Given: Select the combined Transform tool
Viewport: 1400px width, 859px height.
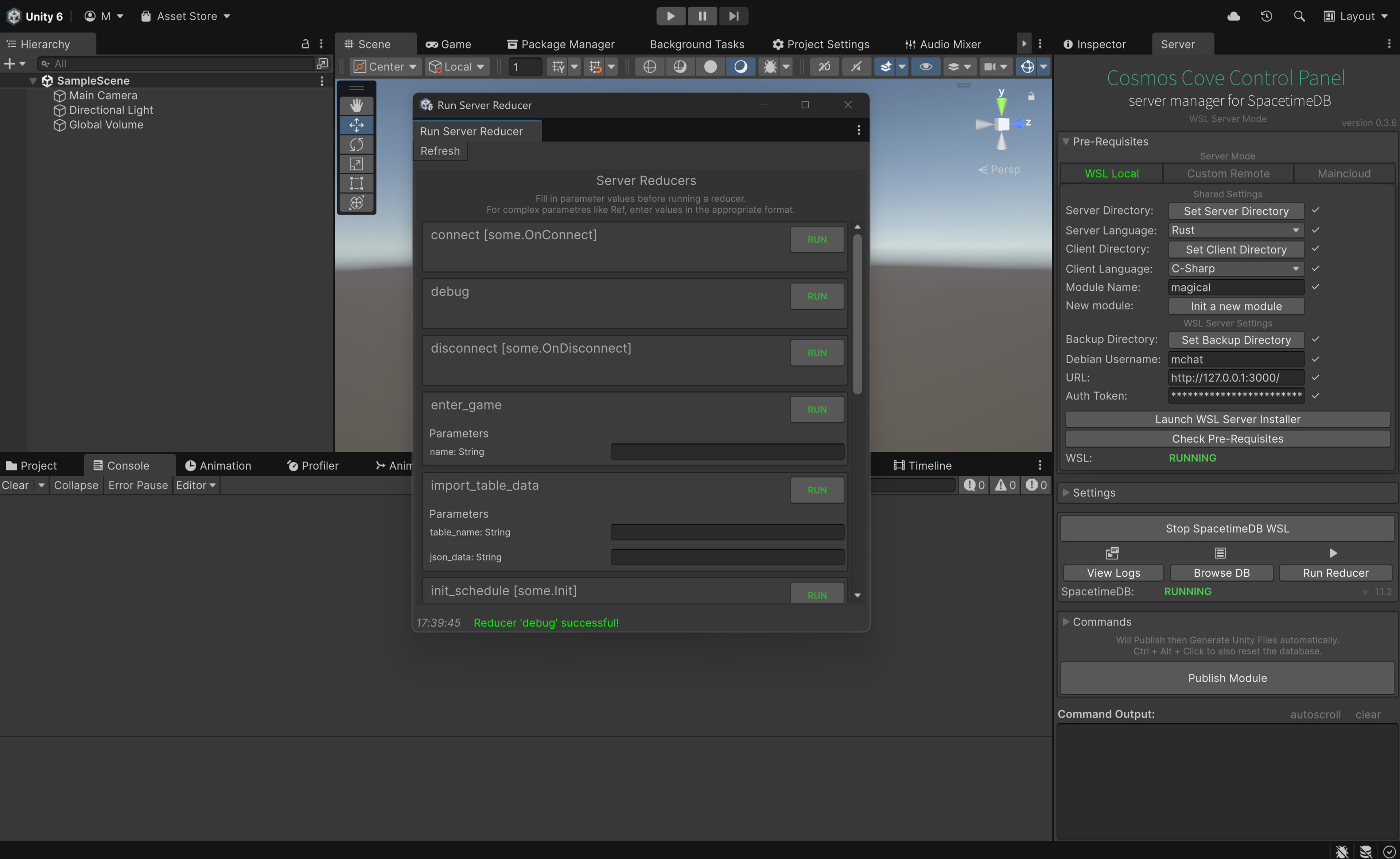Looking at the screenshot, I should (356, 202).
